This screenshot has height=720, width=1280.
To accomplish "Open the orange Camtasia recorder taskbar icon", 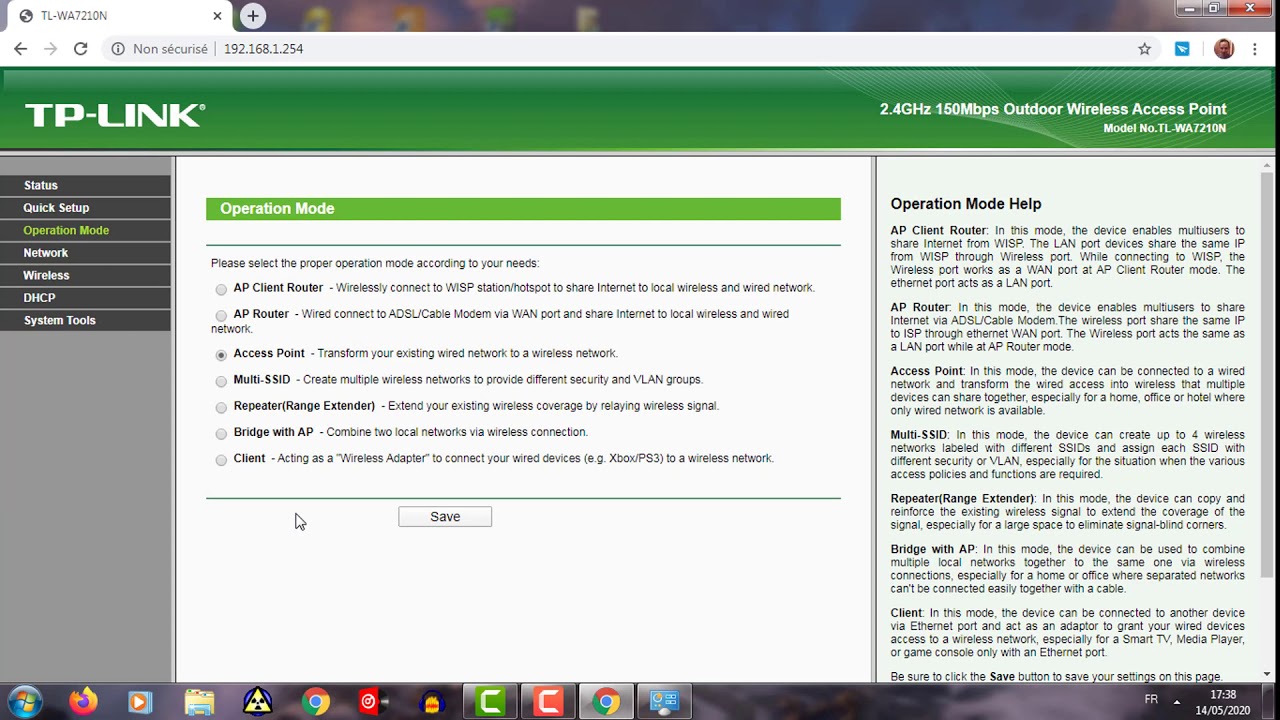I will (548, 701).
